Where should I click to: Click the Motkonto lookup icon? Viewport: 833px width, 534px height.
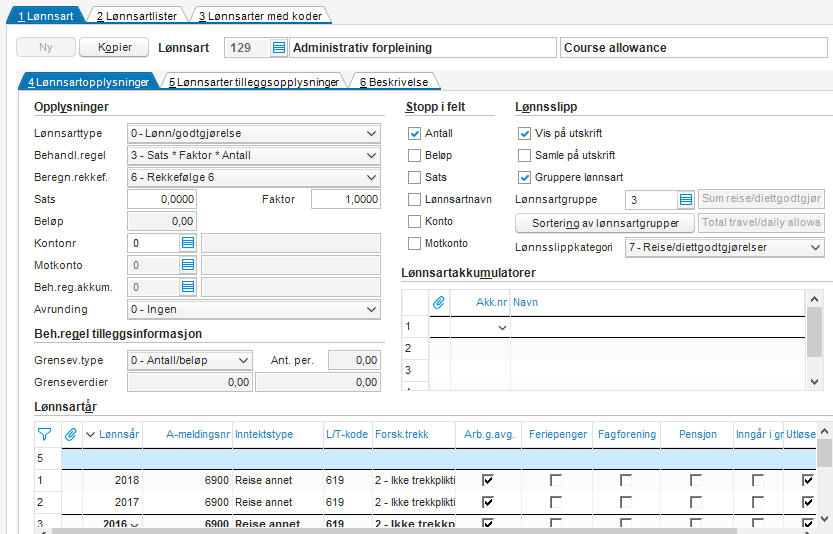coord(187,265)
